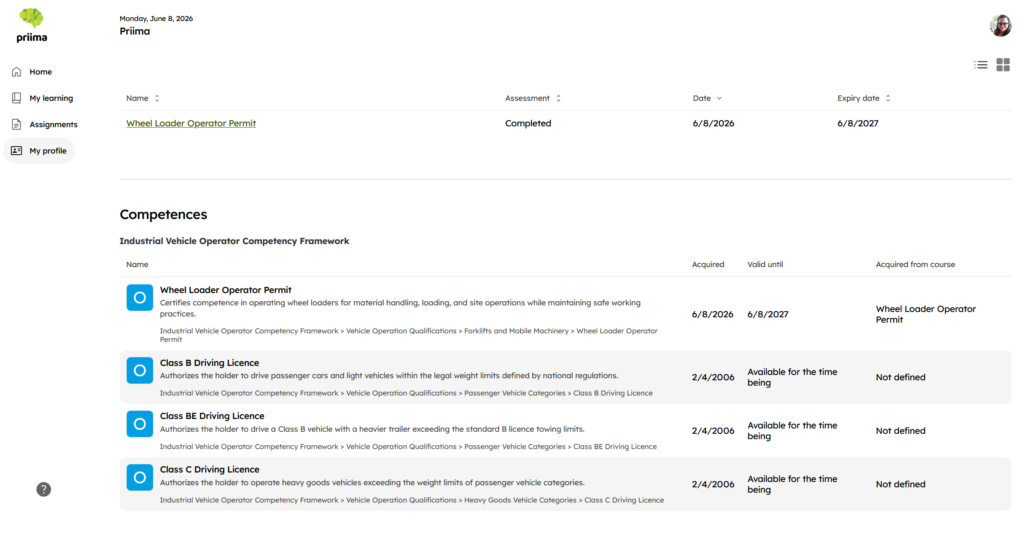Screen dimensions: 1024x533
Task: Switch to grid view
Action: coord(1003,65)
